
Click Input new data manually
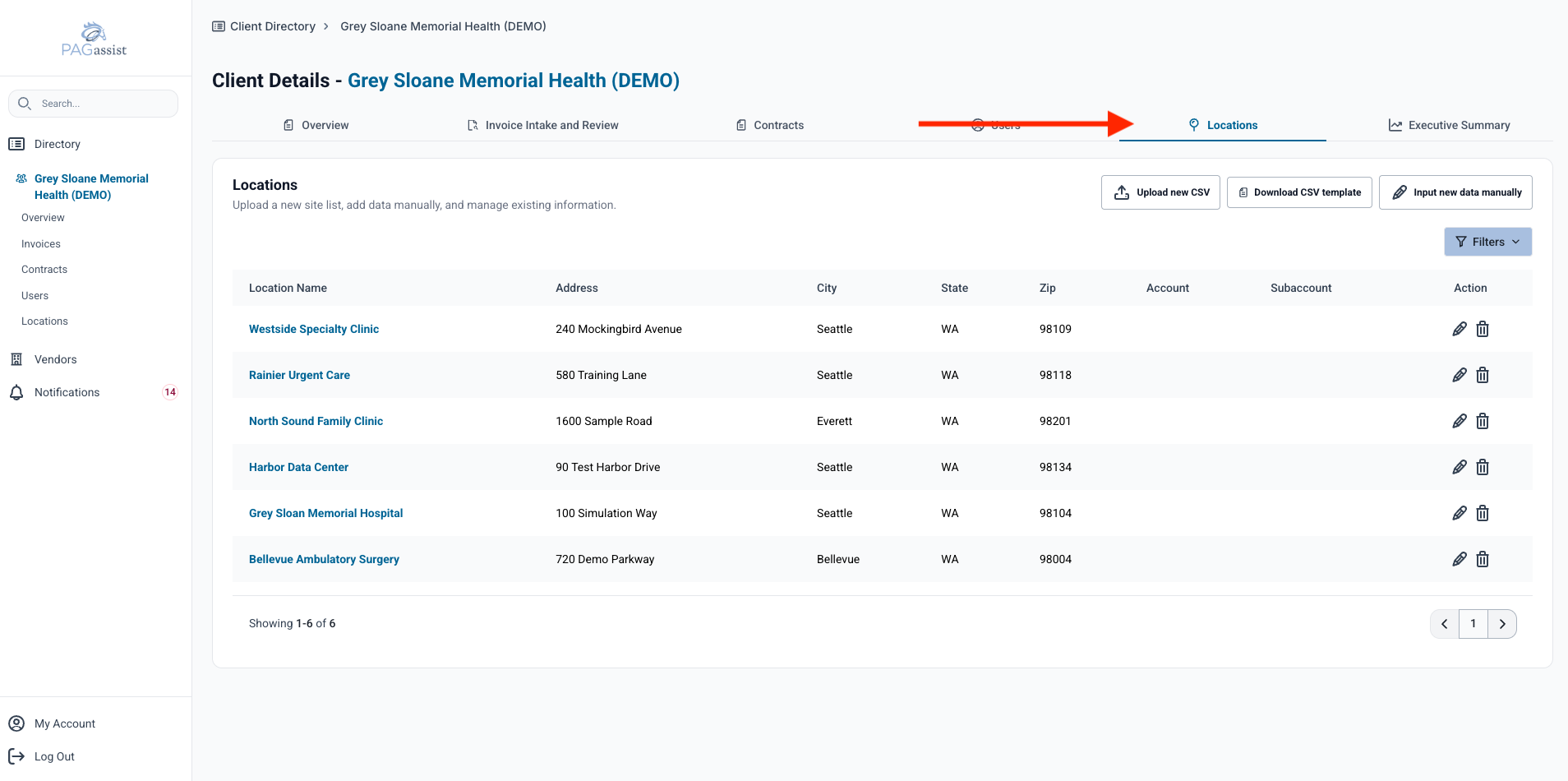pyautogui.click(x=1455, y=192)
